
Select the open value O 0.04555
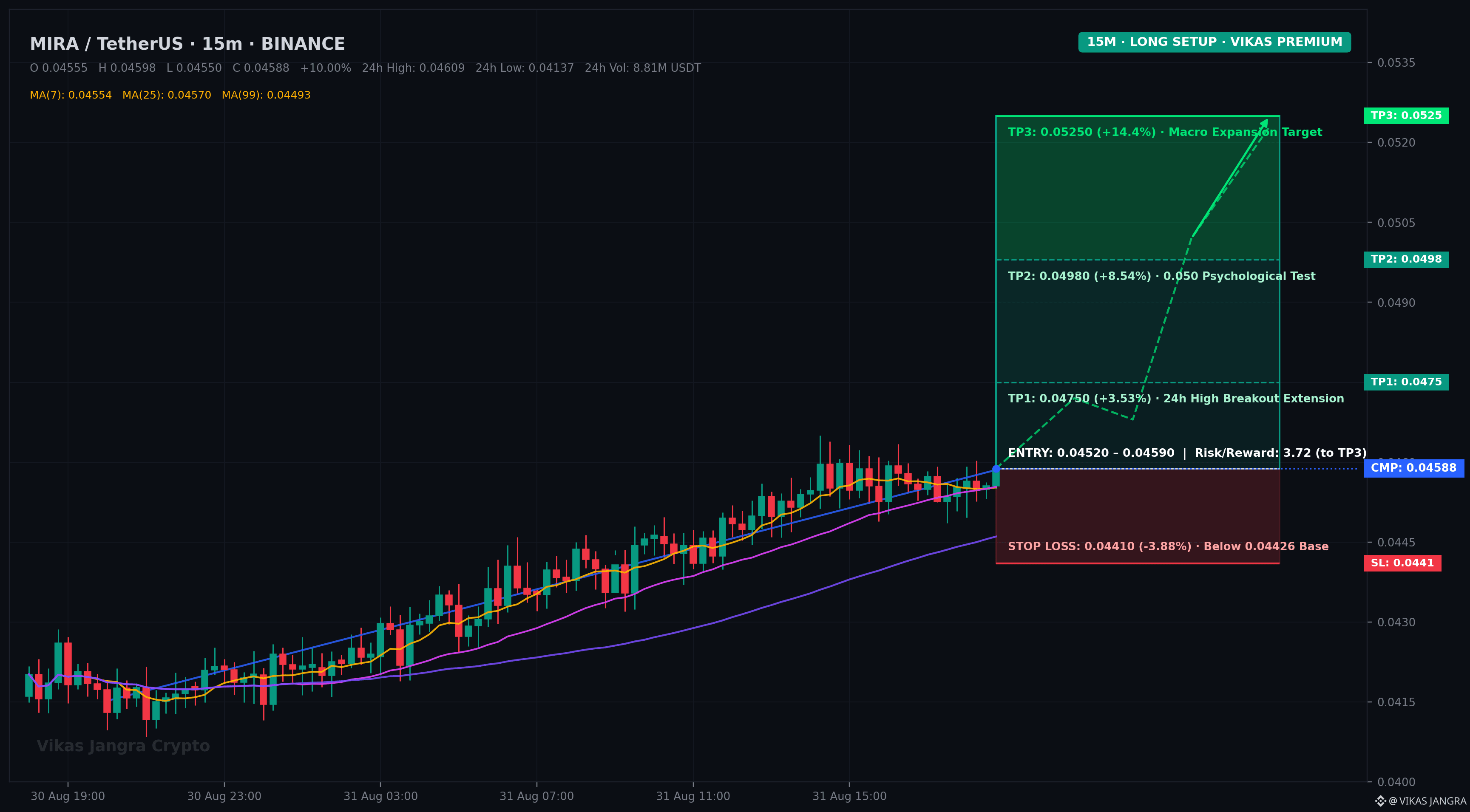click(x=59, y=68)
